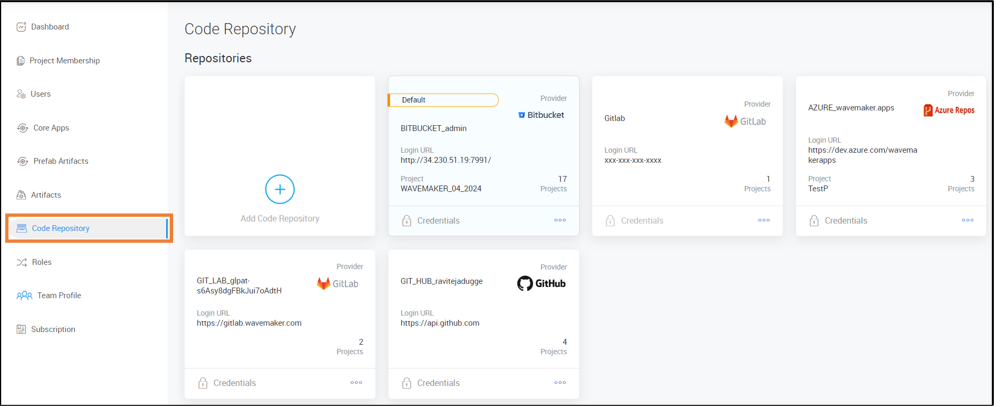This screenshot has width=994, height=406.
Task: Click https://gitlab.wavemaker.com login URL
Action: 249,323
